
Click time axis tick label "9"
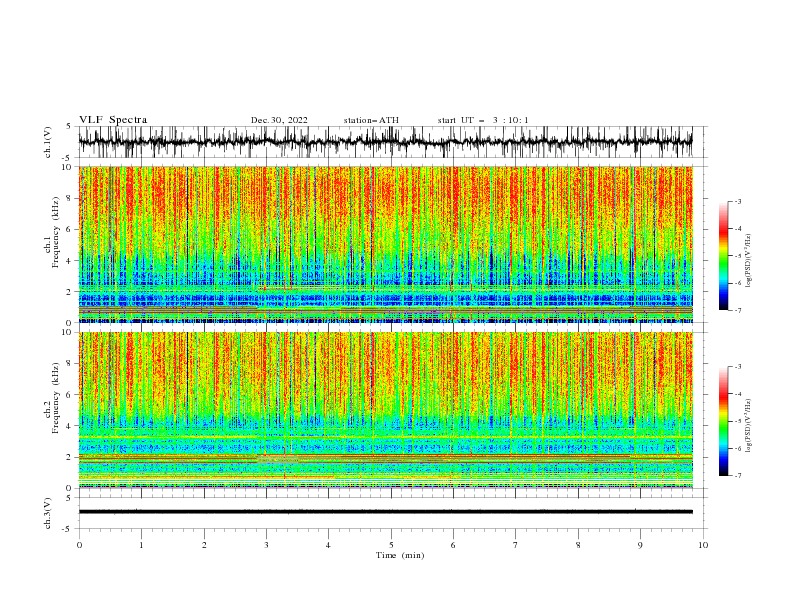pos(640,545)
